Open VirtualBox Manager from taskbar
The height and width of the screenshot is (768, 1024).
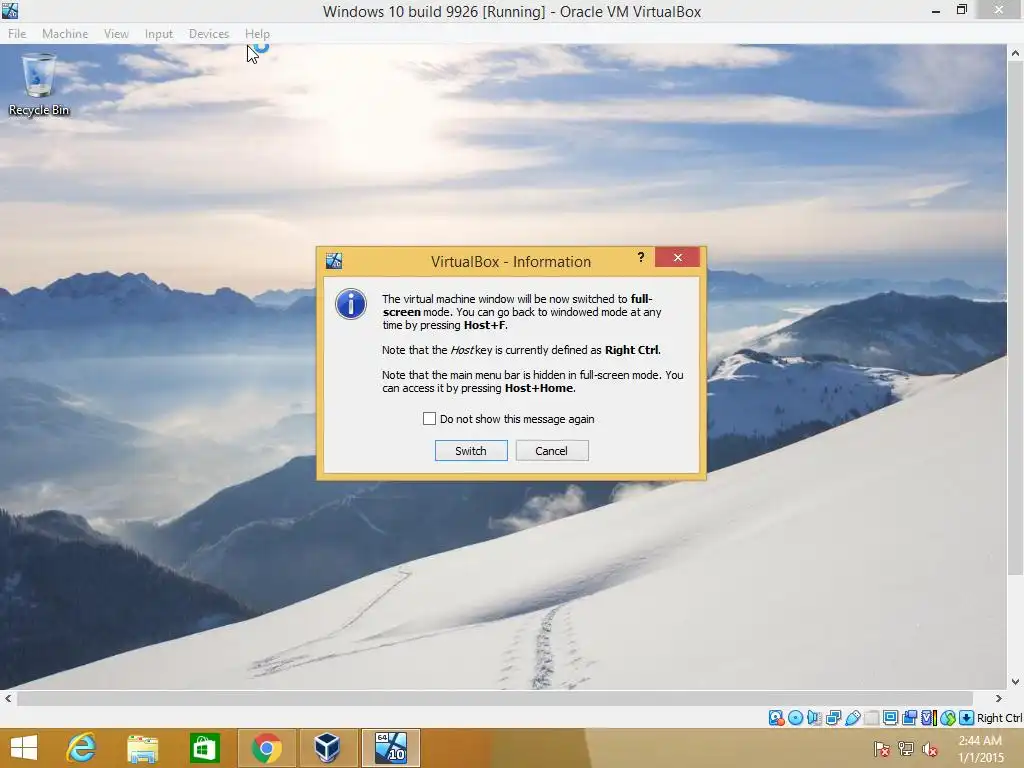(327, 748)
